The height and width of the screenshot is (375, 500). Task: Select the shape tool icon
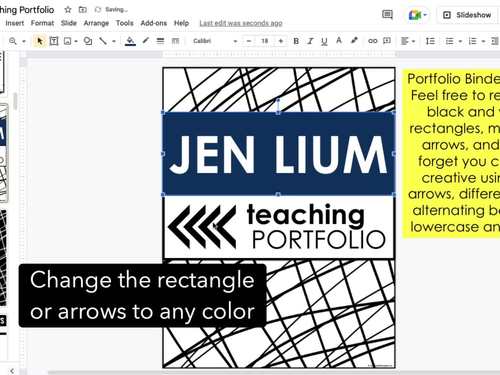(88, 41)
